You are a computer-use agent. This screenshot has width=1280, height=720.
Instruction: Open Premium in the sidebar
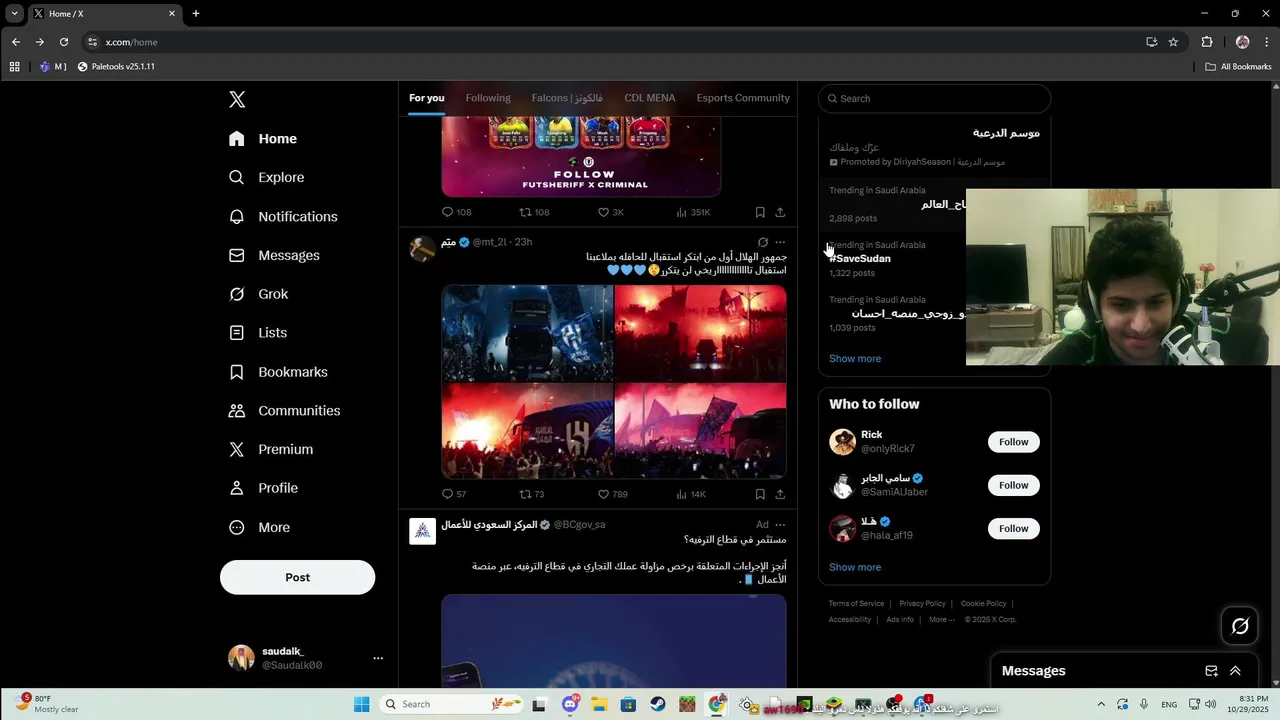point(271,450)
